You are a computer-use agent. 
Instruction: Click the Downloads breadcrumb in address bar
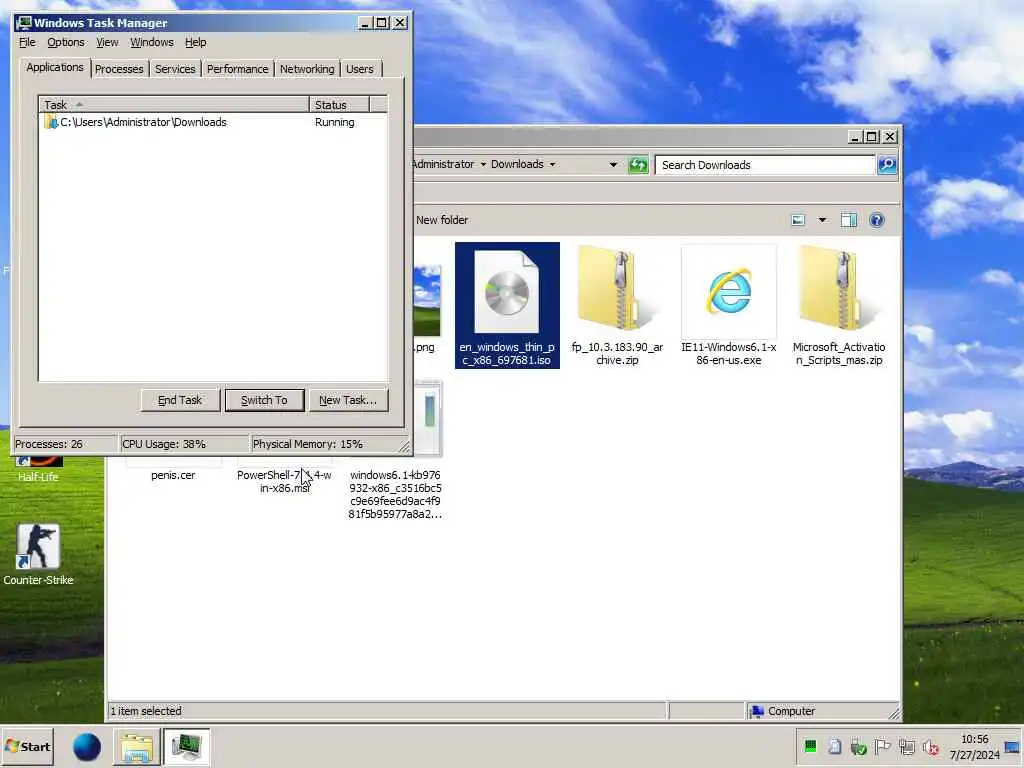click(517, 165)
